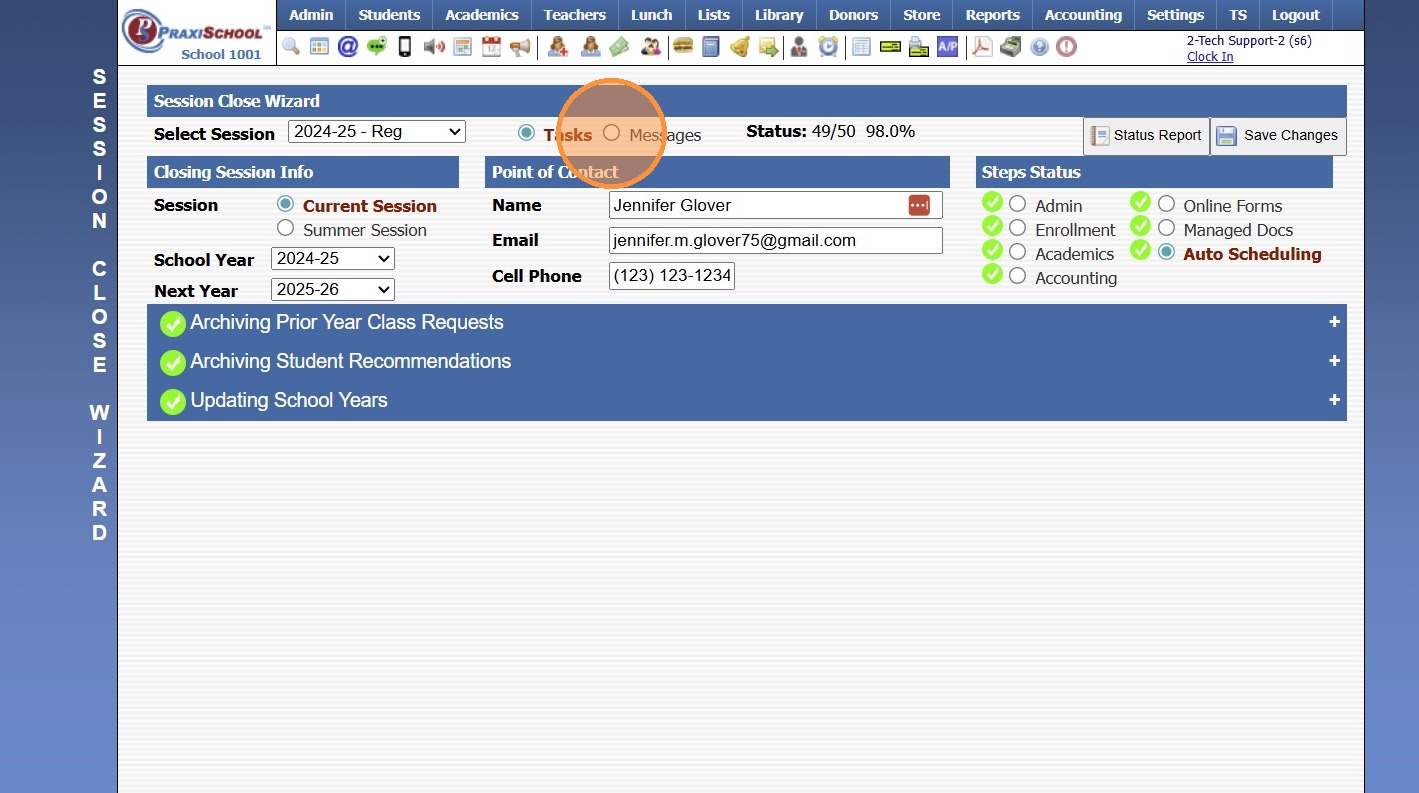Expand Archiving Student Recommendations with plus sign
The height and width of the screenshot is (793, 1419).
pyautogui.click(x=1334, y=361)
